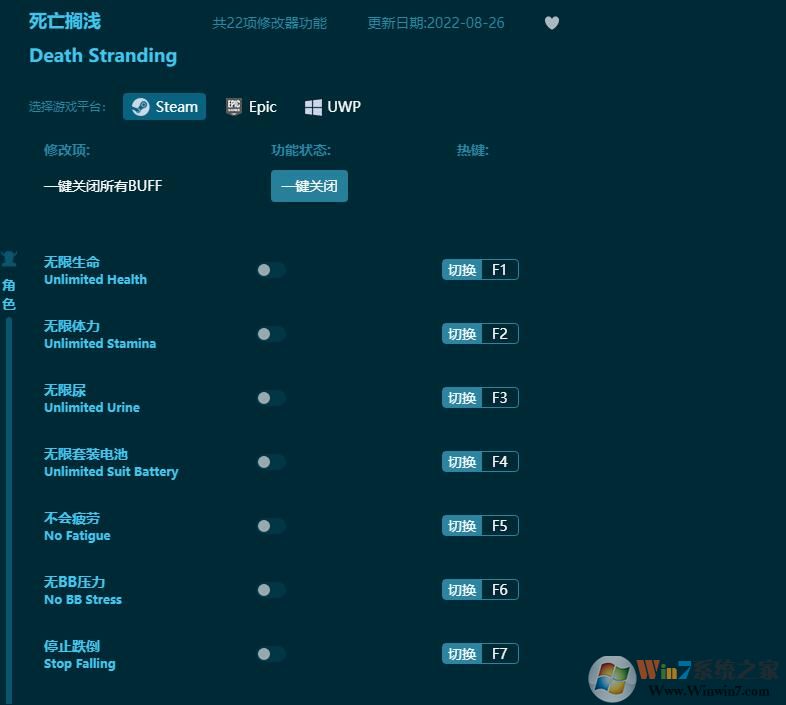Edit the F5 hotkey binding
786x705 pixels.
pos(480,525)
